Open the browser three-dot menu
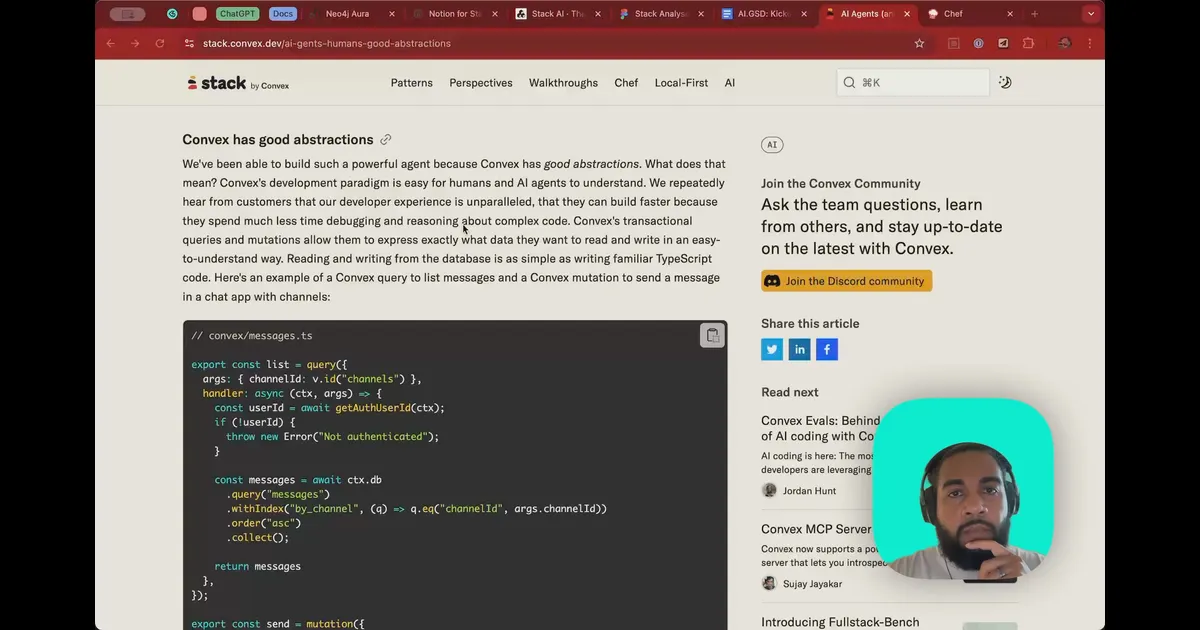1200x630 pixels. point(1089,43)
